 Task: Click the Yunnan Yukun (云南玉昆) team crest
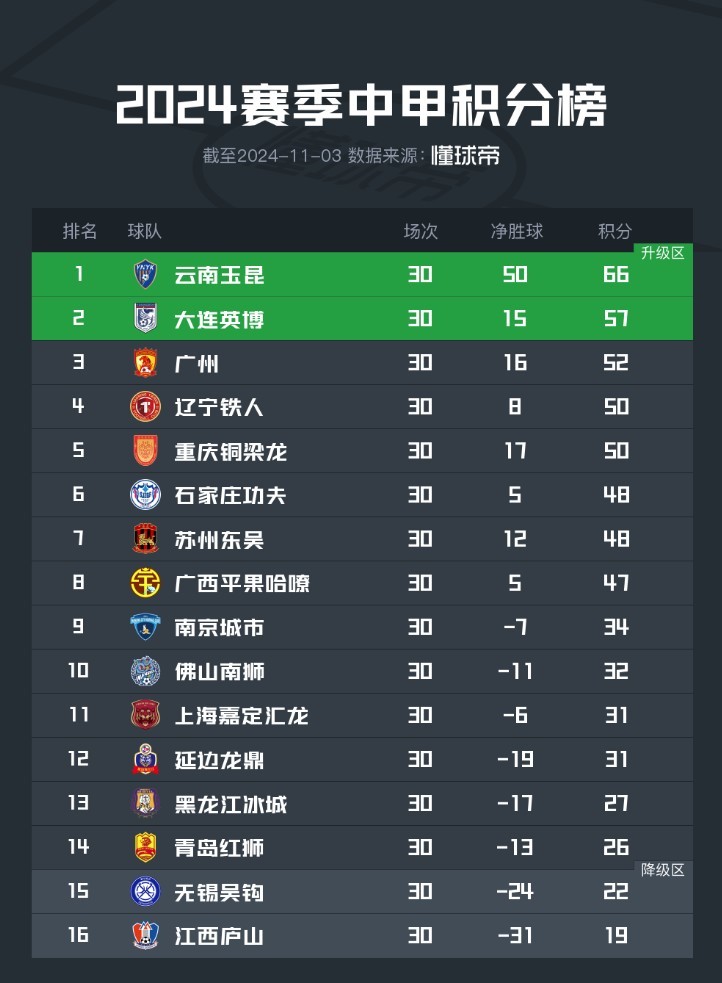(146, 274)
